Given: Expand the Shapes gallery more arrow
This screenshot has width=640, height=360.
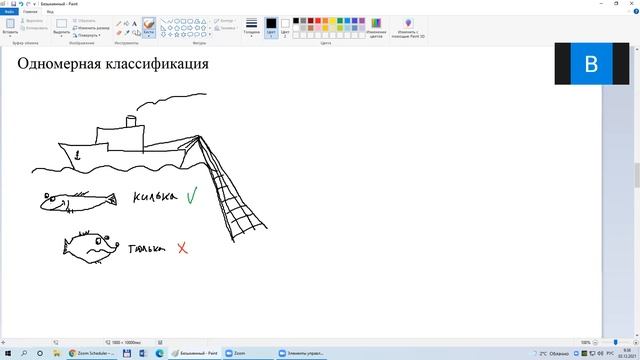Looking at the screenshot, I should (x=210, y=35).
